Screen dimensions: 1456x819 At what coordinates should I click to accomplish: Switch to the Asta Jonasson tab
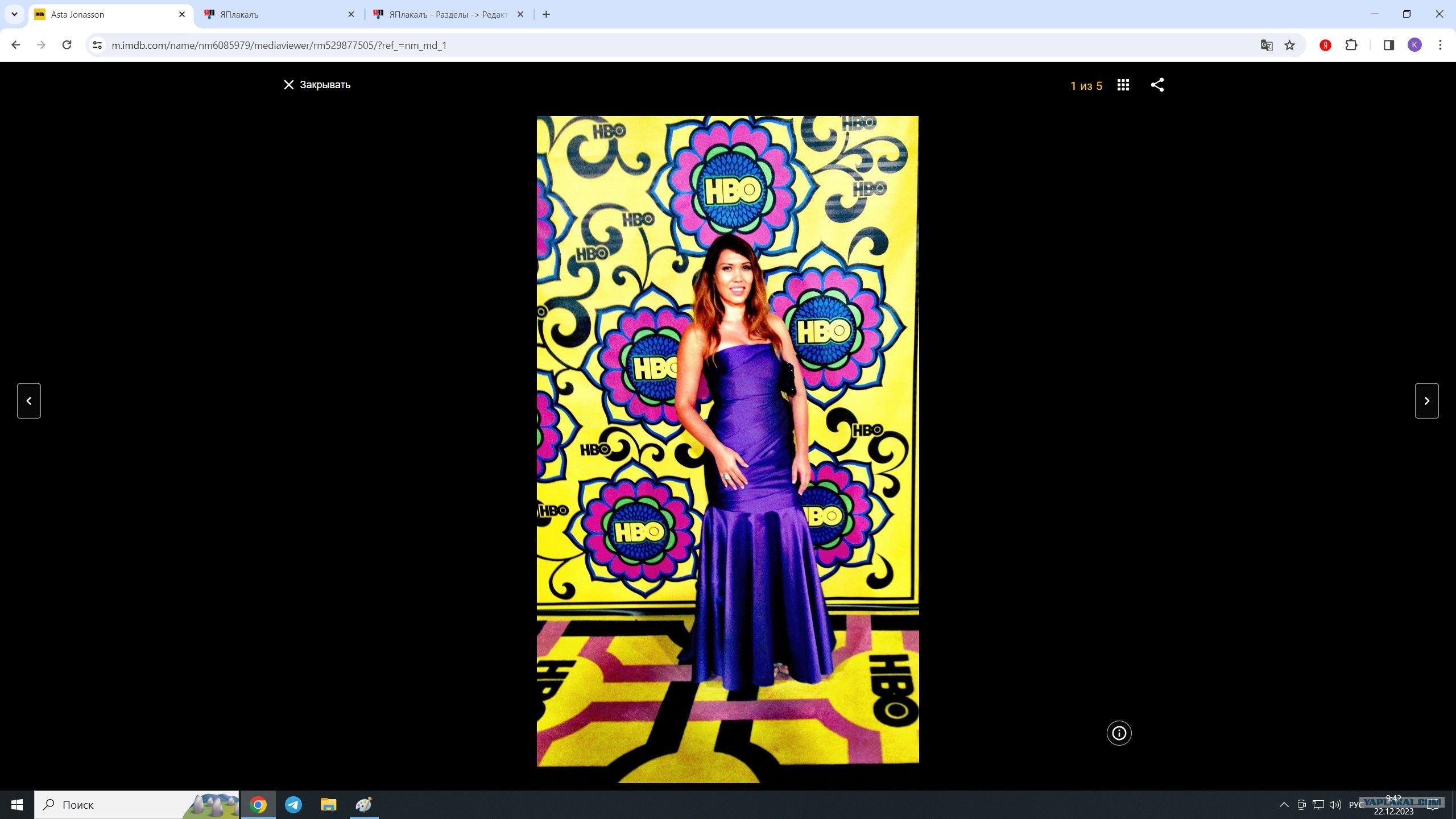[x=111, y=15]
